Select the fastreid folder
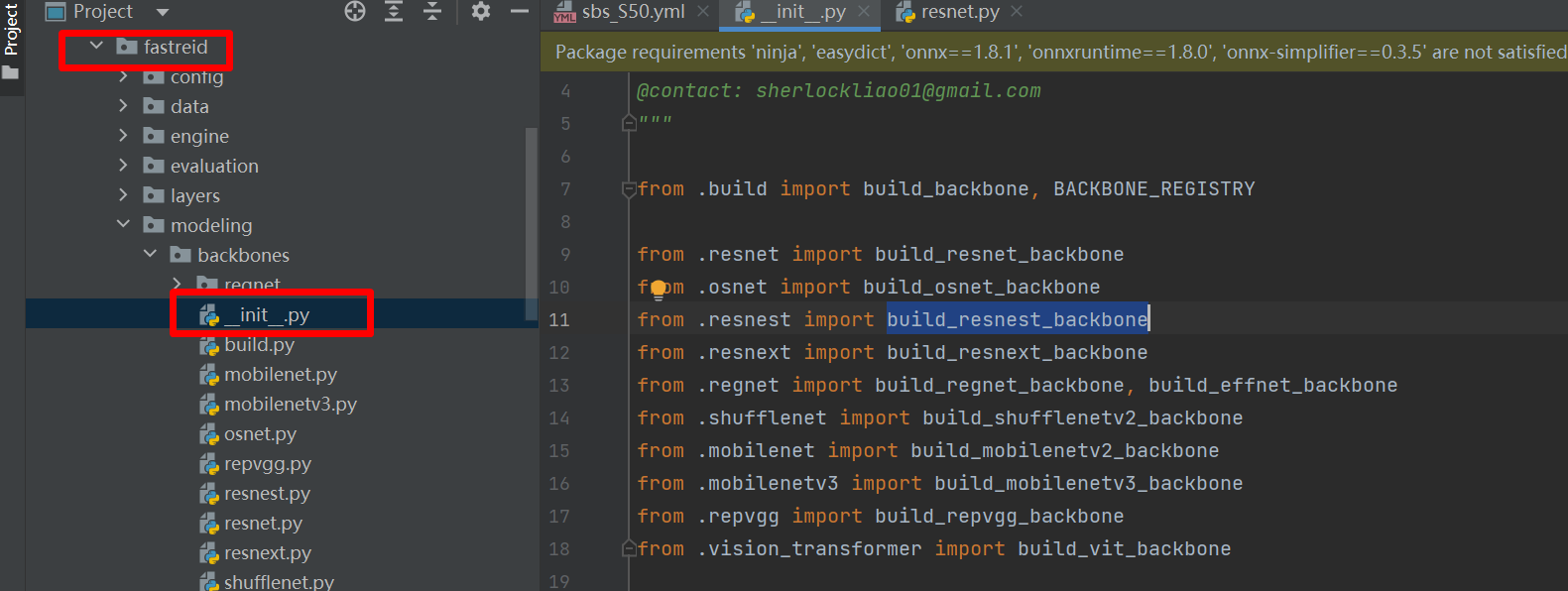 176,47
